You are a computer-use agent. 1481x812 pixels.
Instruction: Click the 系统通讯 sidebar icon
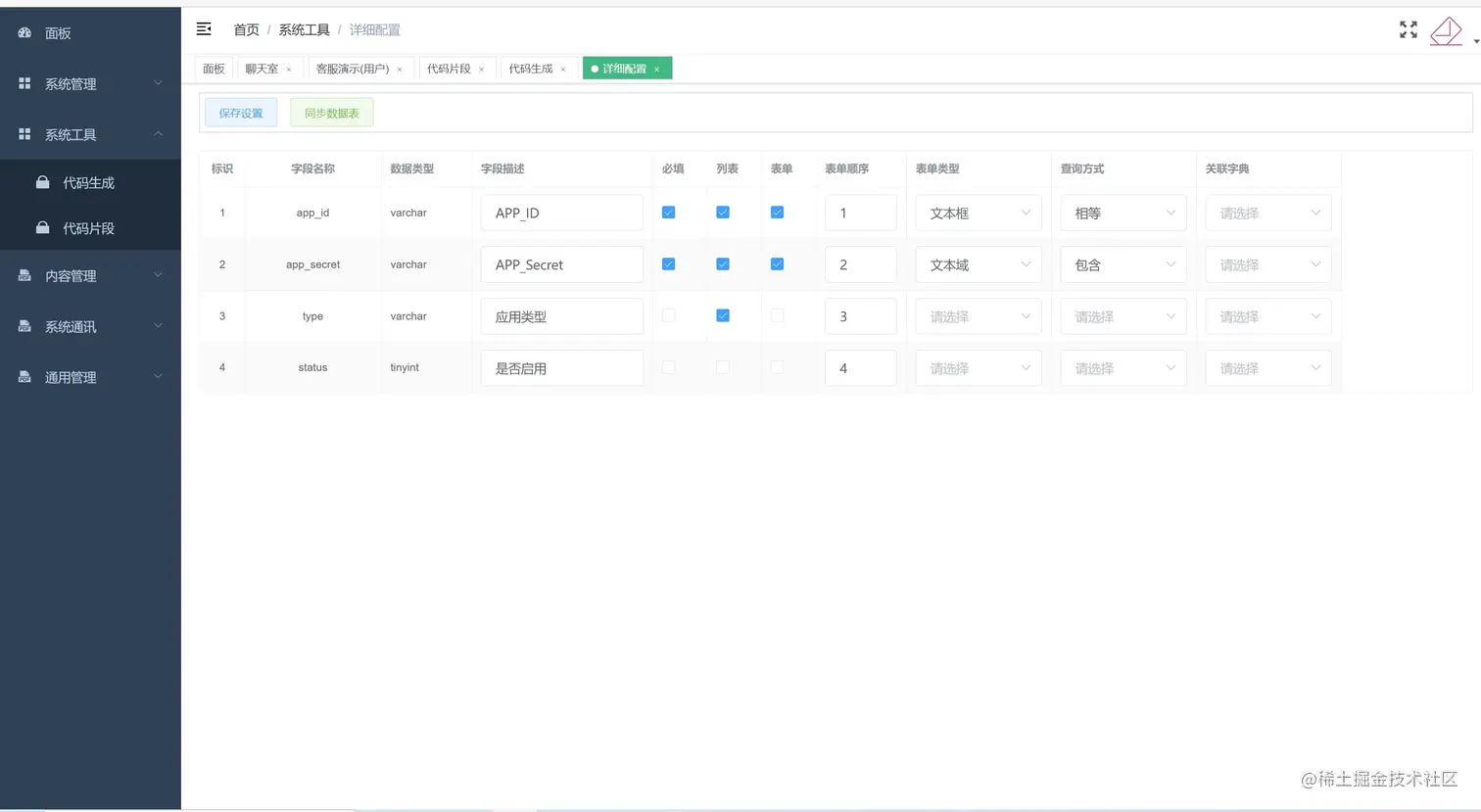pos(24,327)
